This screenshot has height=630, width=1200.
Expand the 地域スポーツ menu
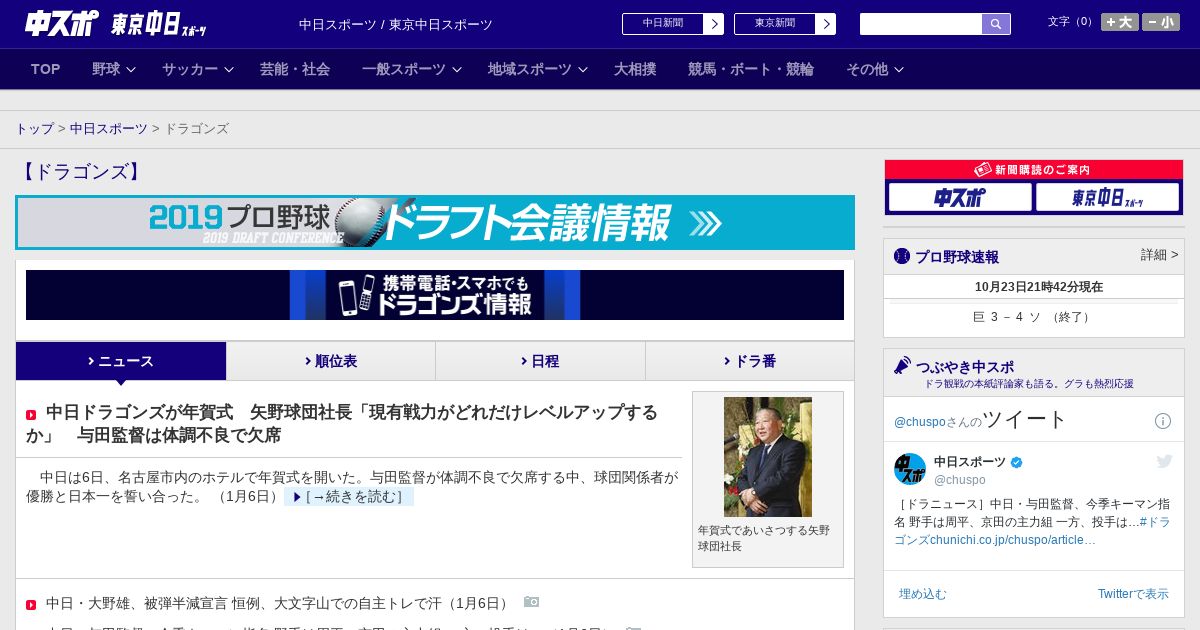(x=538, y=69)
